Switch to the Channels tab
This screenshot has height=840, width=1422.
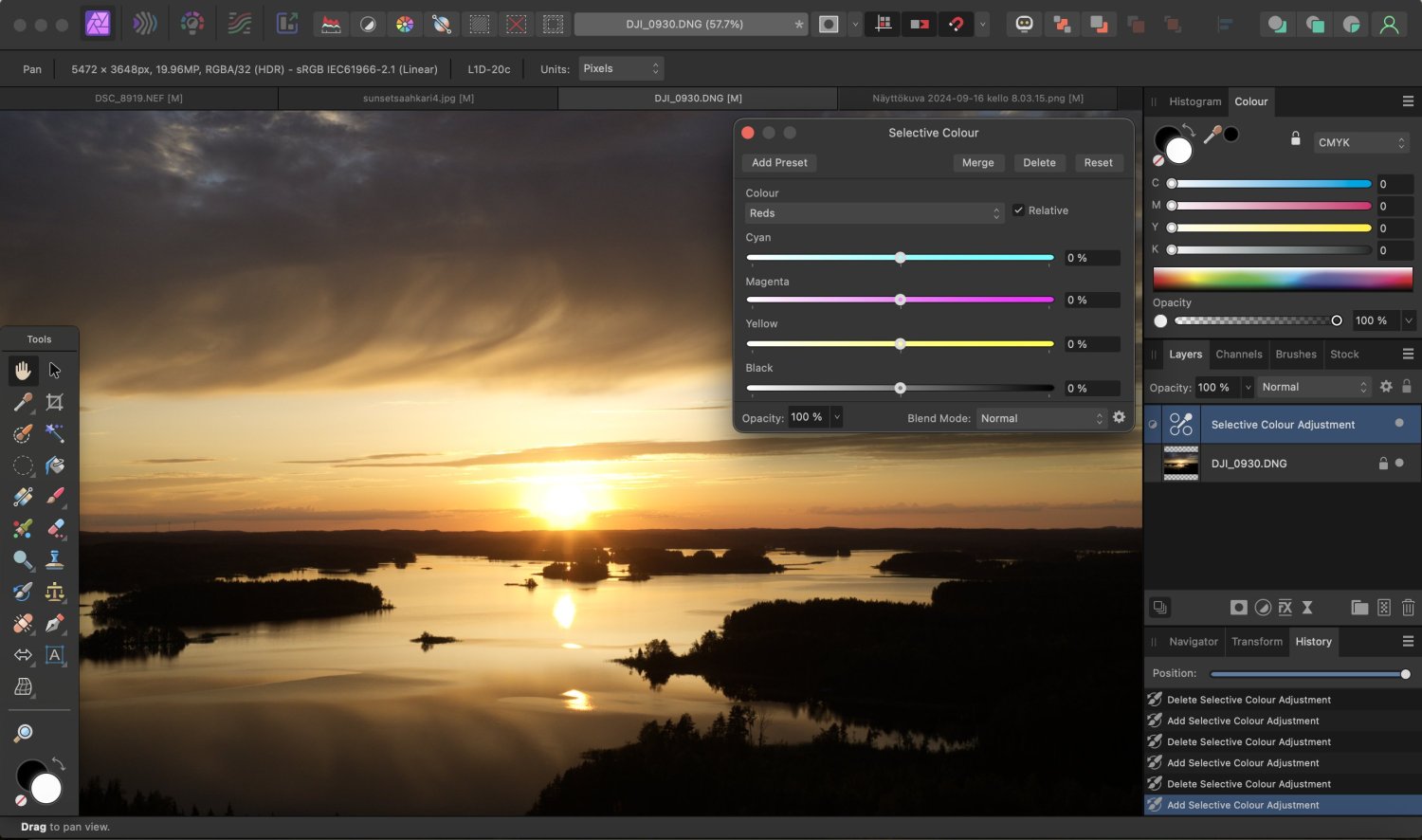coord(1238,355)
